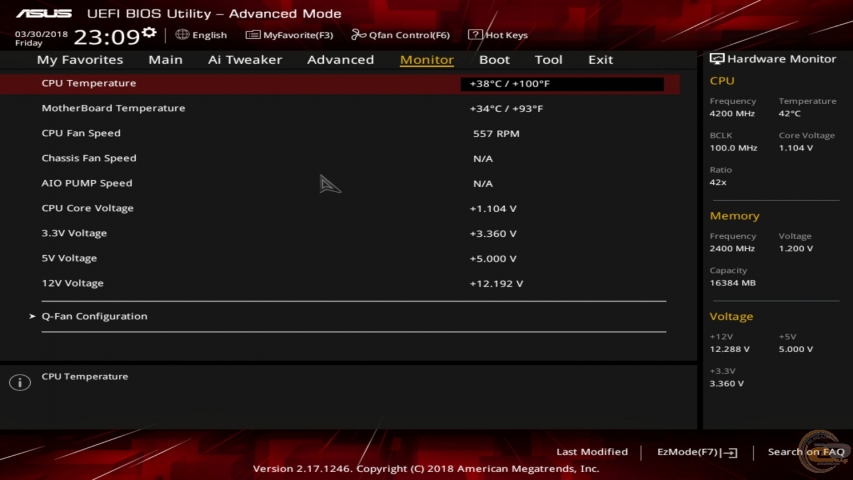Click the EzMode exit arrow icon
The width and height of the screenshot is (853, 480).
[730, 452]
